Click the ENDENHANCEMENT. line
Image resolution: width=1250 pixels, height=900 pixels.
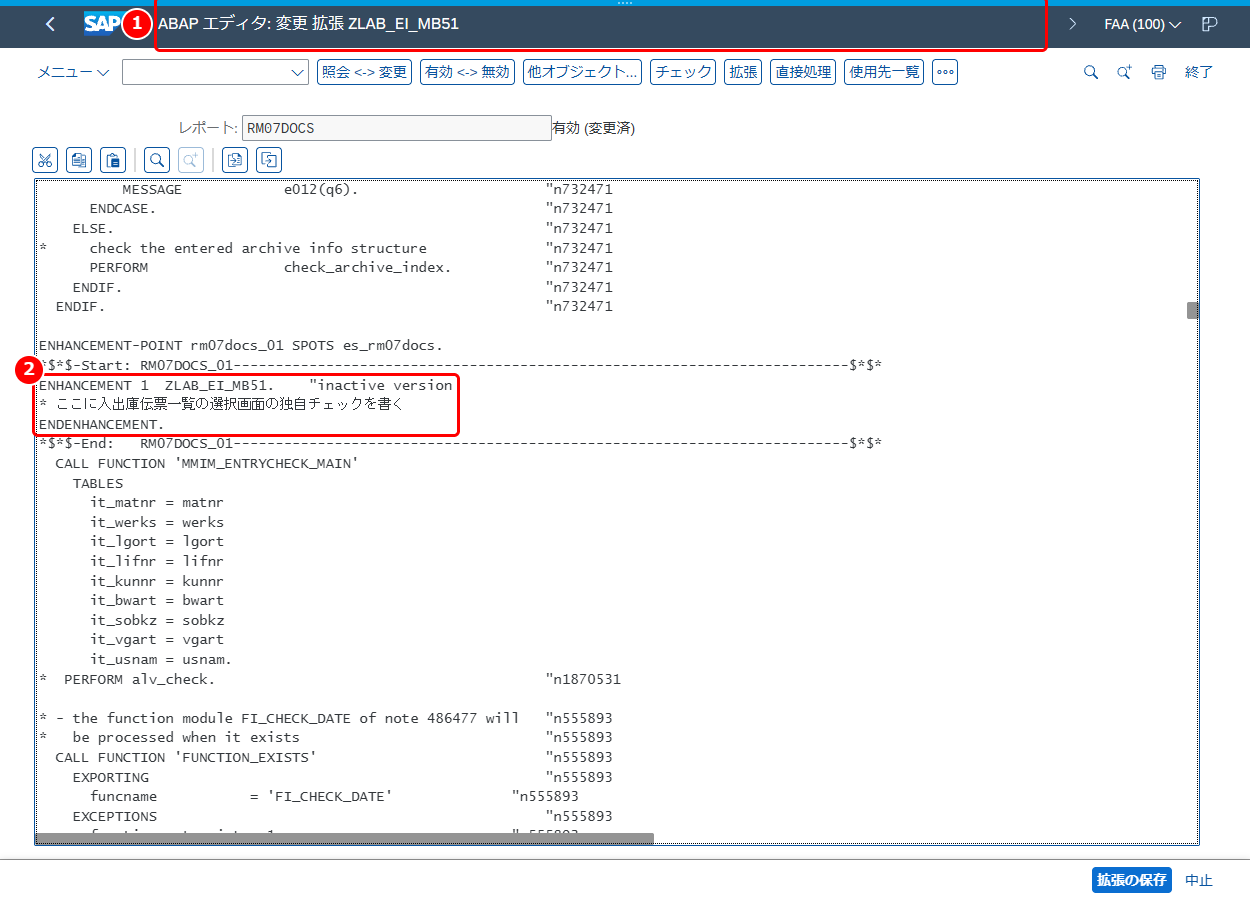(x=101, y=424)
